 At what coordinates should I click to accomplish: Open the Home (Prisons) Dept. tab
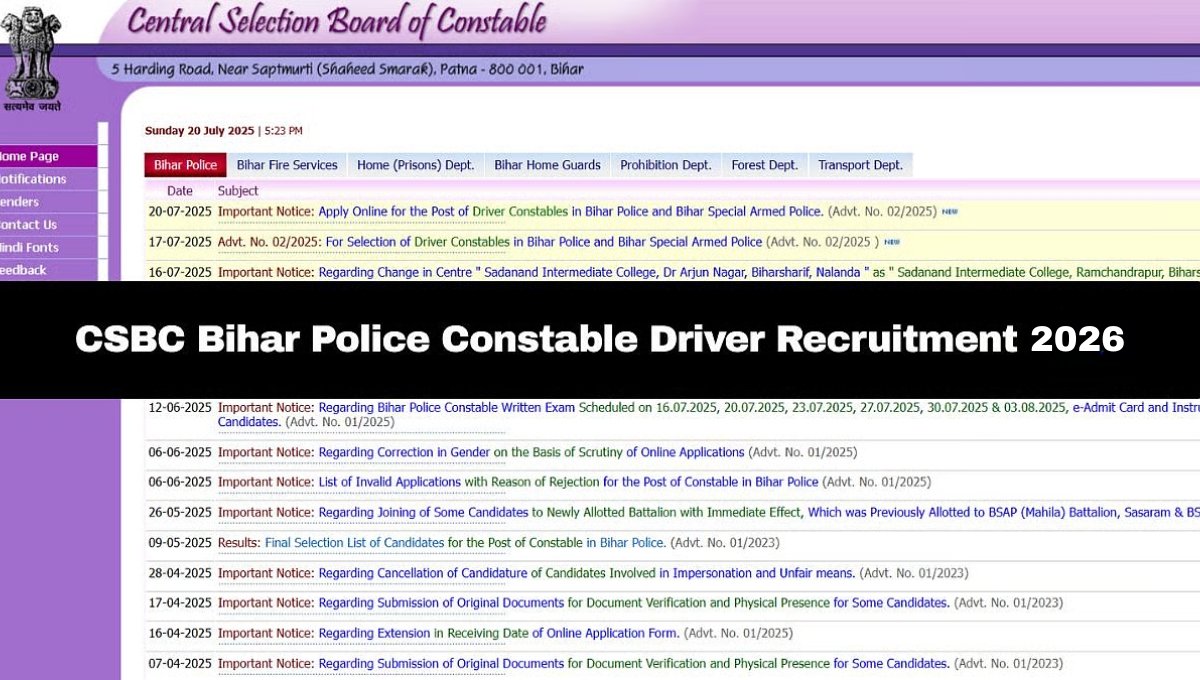tap(416, 164)
